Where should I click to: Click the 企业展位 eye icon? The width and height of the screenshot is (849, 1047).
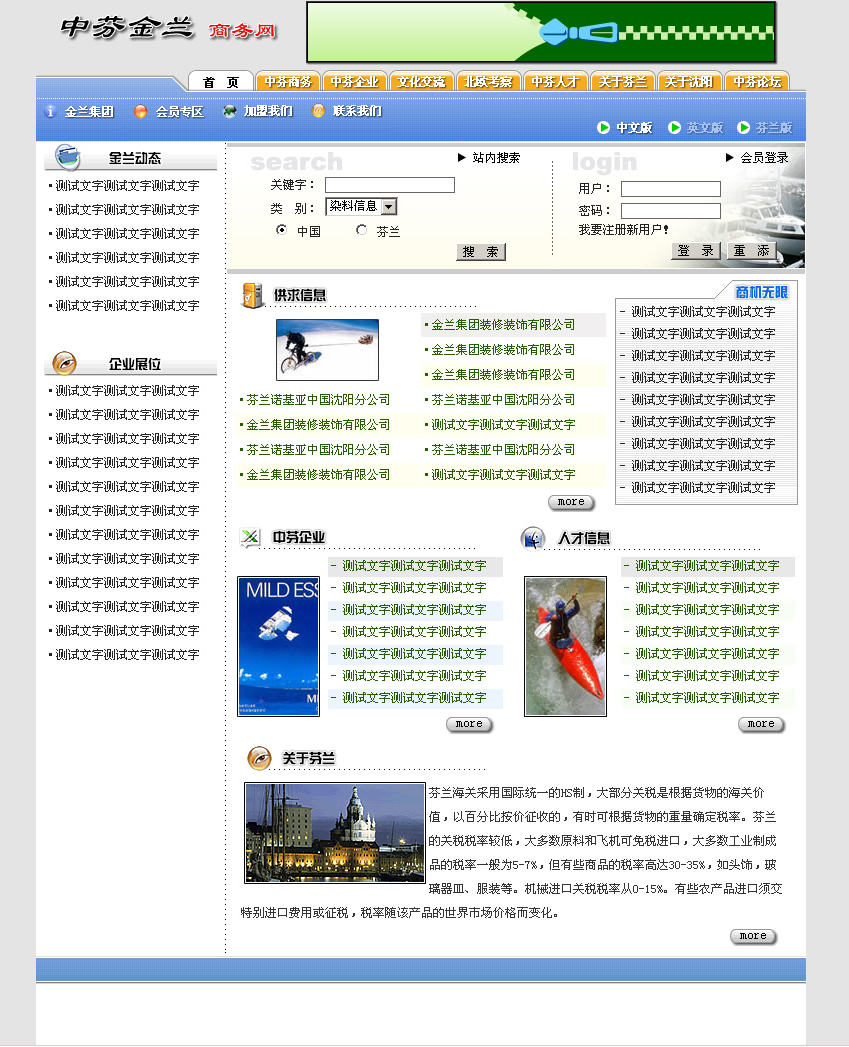point(64,363)
